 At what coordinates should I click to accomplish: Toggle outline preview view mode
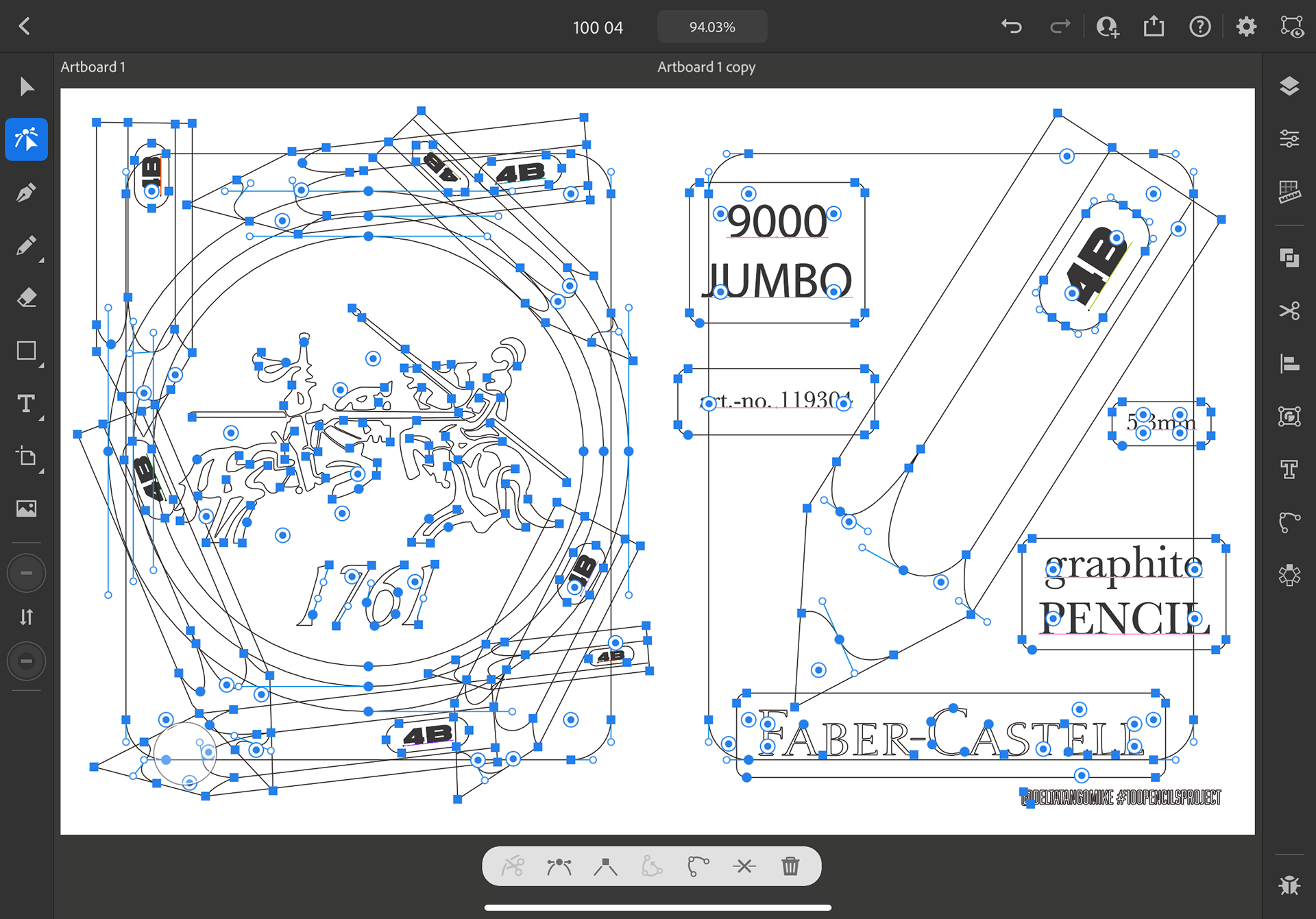coord(1292,27)
